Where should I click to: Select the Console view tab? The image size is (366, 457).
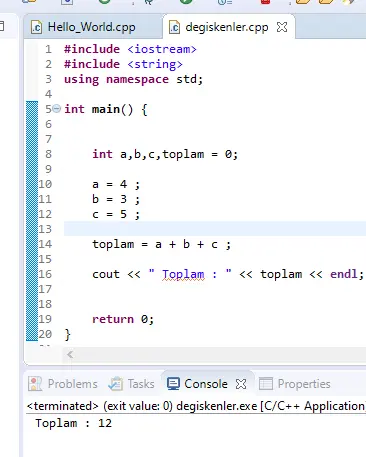click(207, 384)
